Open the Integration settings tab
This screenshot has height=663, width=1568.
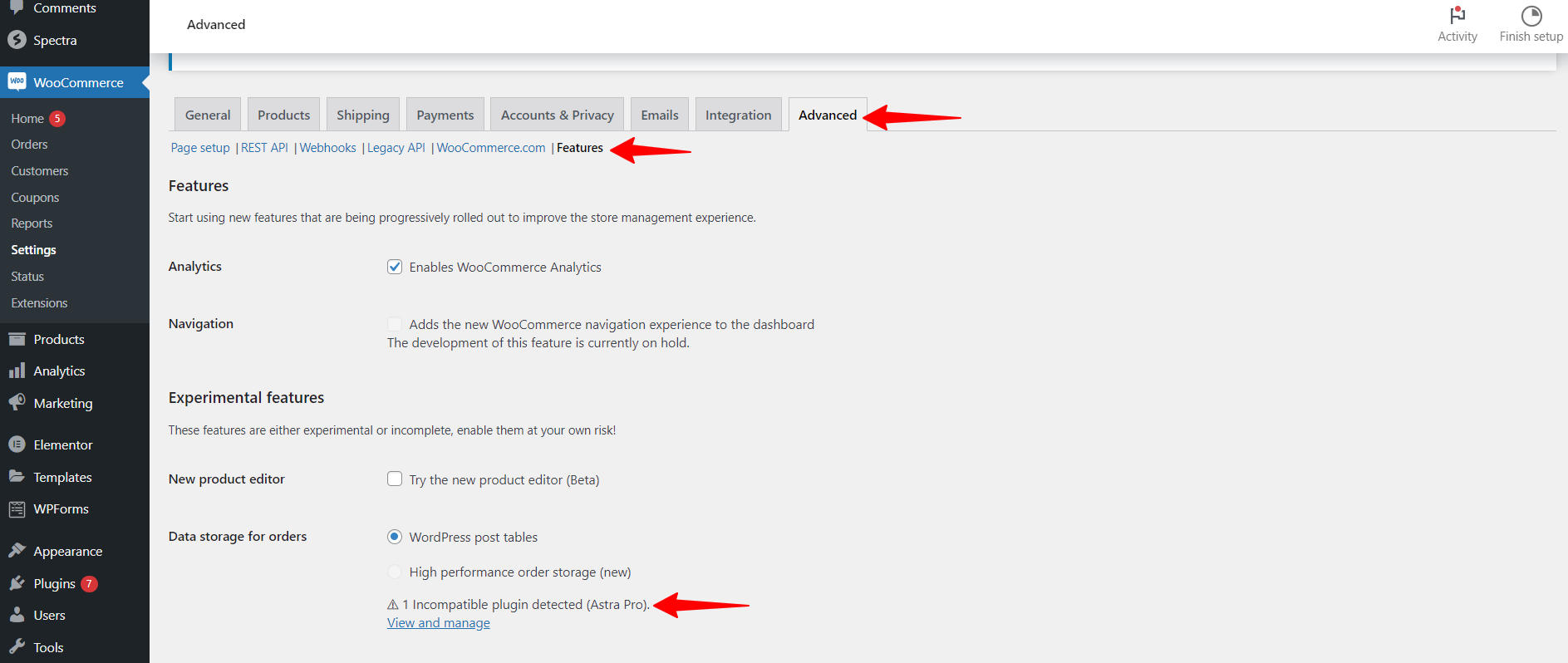click(739, 115)
